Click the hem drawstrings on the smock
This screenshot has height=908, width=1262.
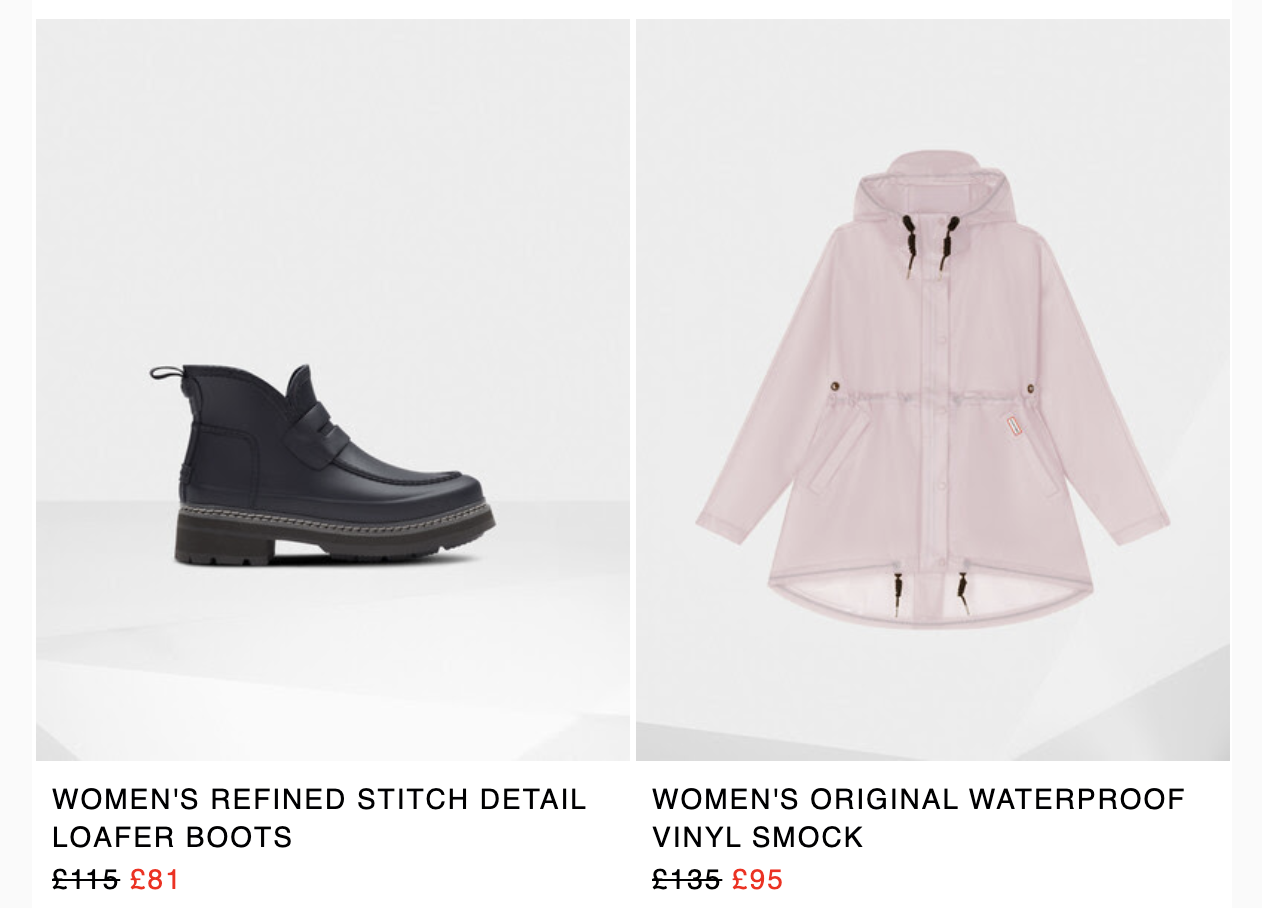pyautogui.click(x=931, y=591)
